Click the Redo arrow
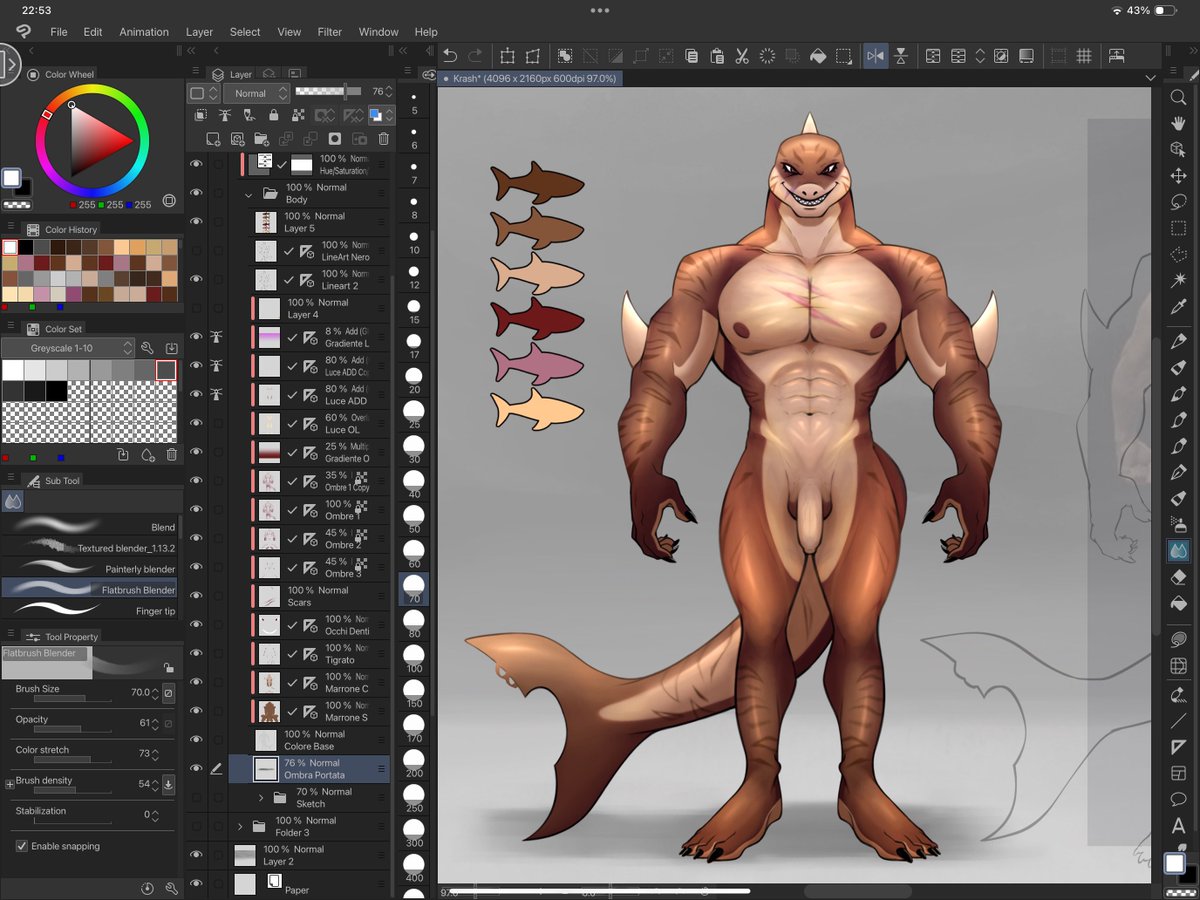The height and width of the screenshot is (900, 1200). click(x=476, y=56)
